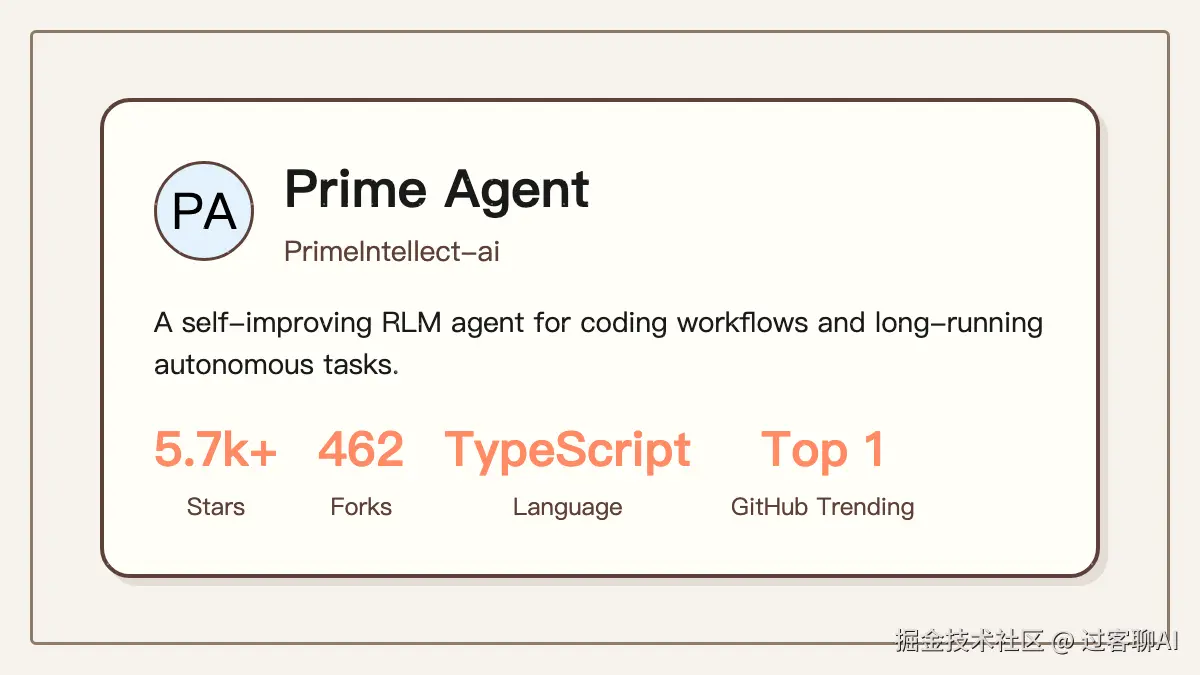Click the 5.7k+ stars count
The image size is (1200, 675).
(x=216, y=450)
